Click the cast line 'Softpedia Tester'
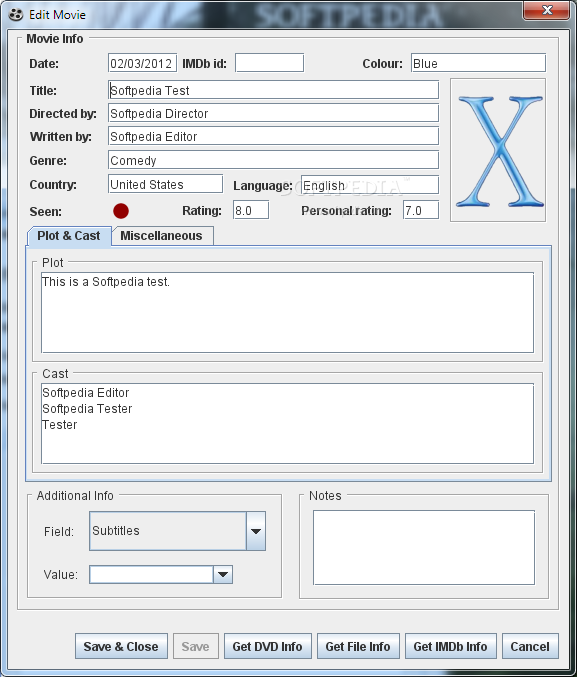Image resolution: width=577 pixels, height=677 pixels. [x=87, y=408]
